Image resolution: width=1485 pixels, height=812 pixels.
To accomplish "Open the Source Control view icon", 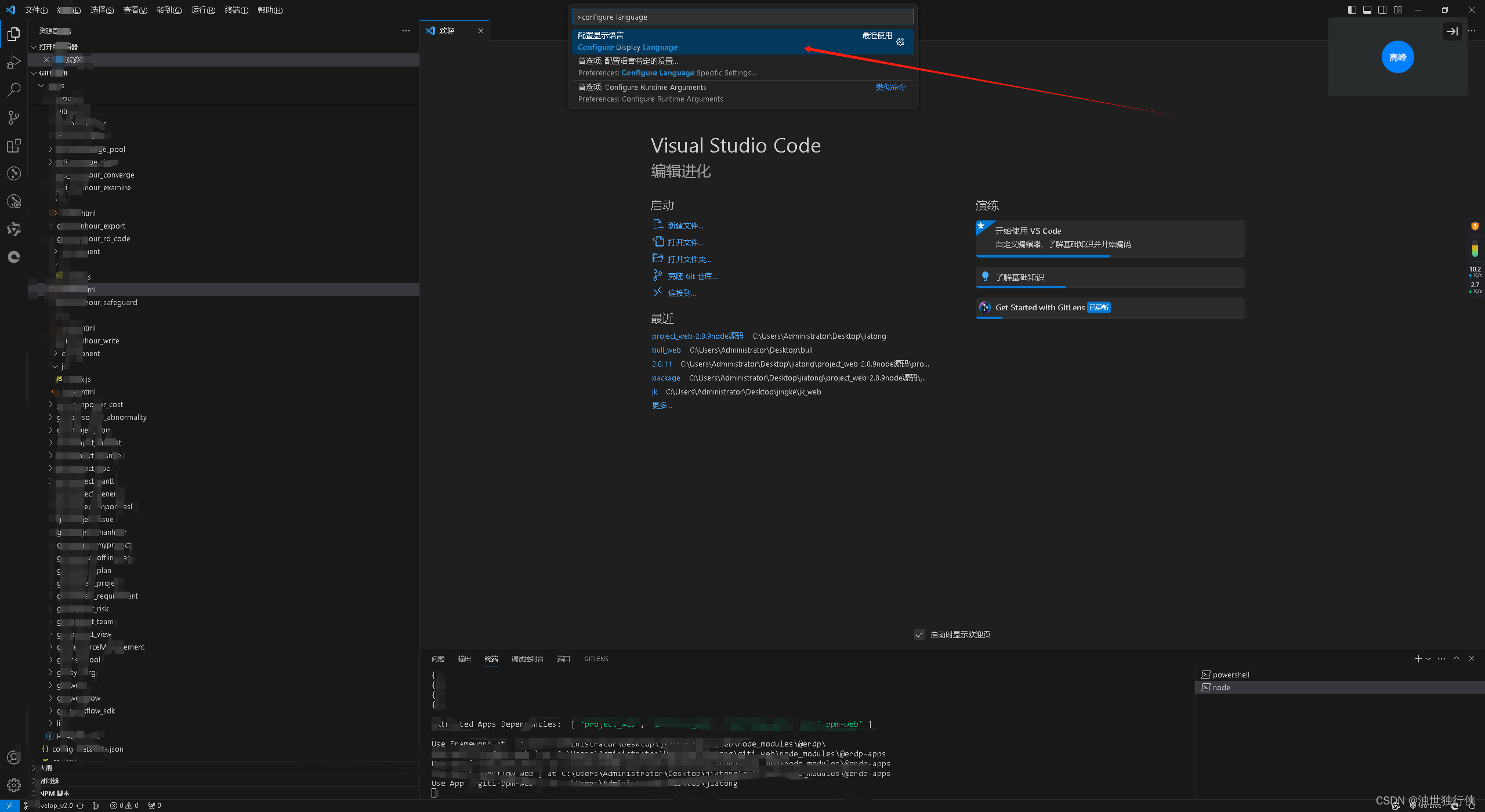I will pyautogui.click(x=14, y=118).
